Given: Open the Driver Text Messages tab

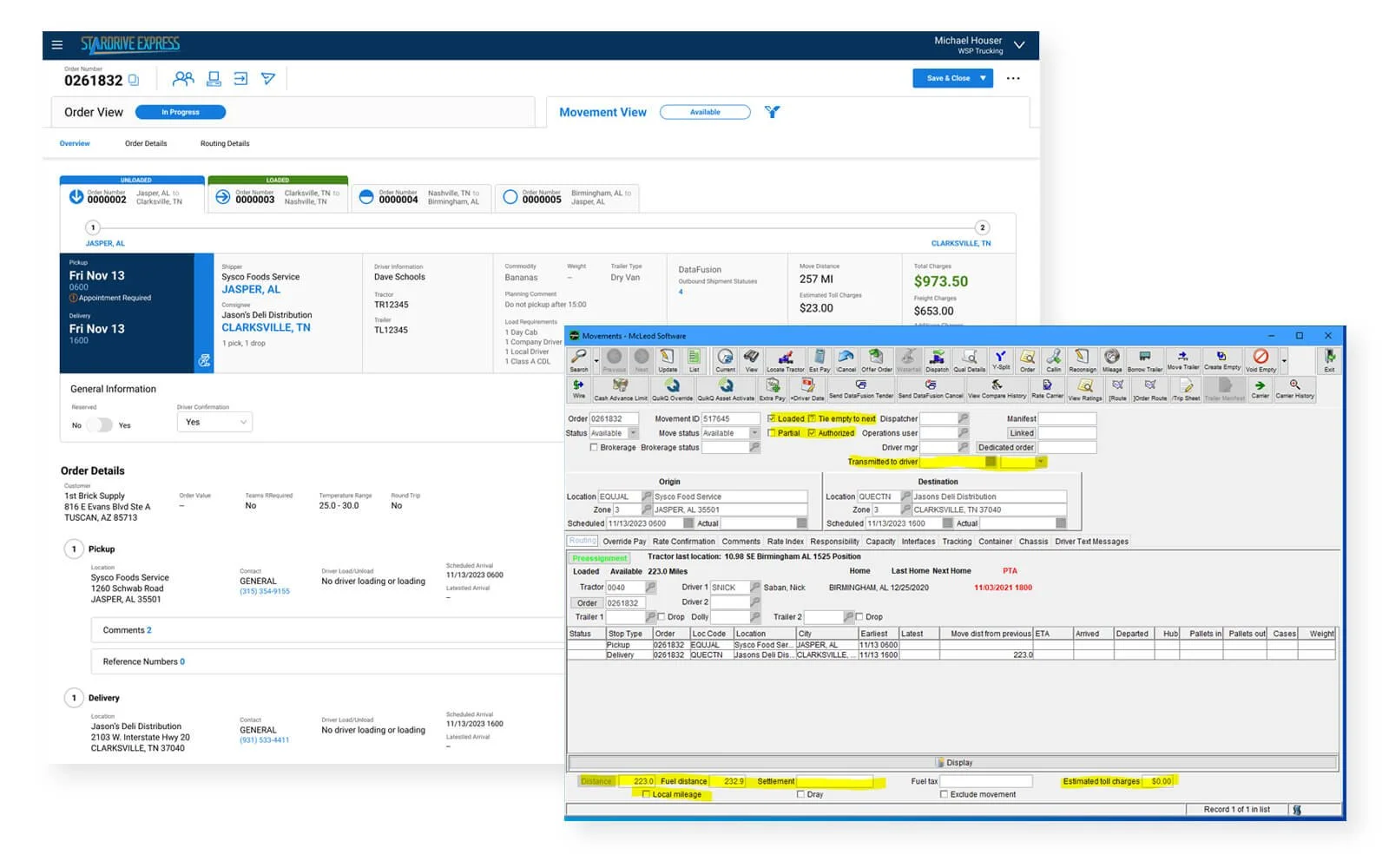Looking at the screenshot, I should pos(1092,542).
